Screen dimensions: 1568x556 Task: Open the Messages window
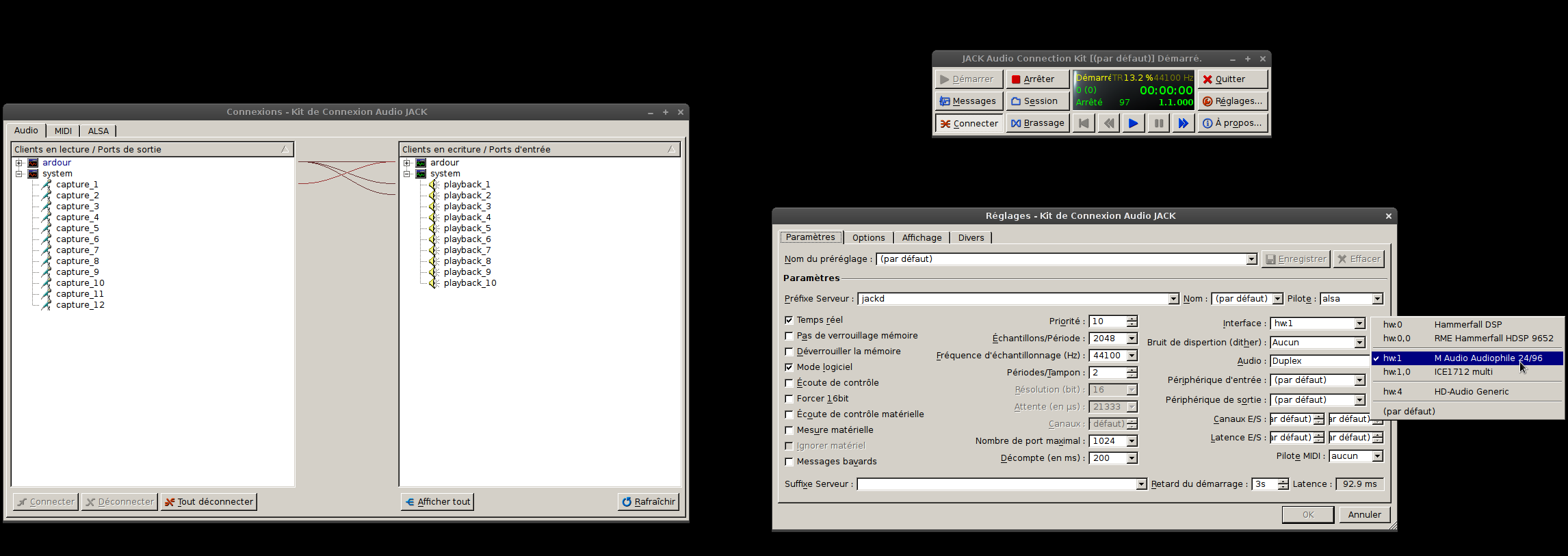coord(969,101)
